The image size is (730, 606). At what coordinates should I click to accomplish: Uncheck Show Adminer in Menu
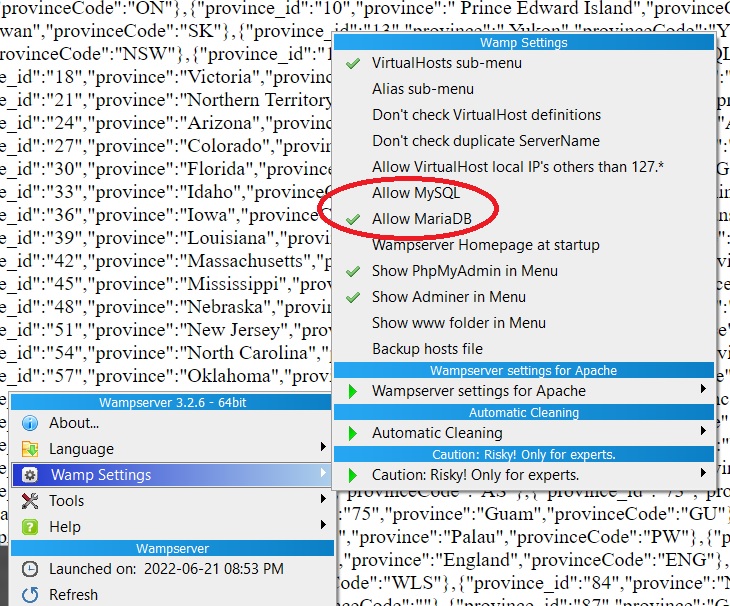(x=524, y=297)
